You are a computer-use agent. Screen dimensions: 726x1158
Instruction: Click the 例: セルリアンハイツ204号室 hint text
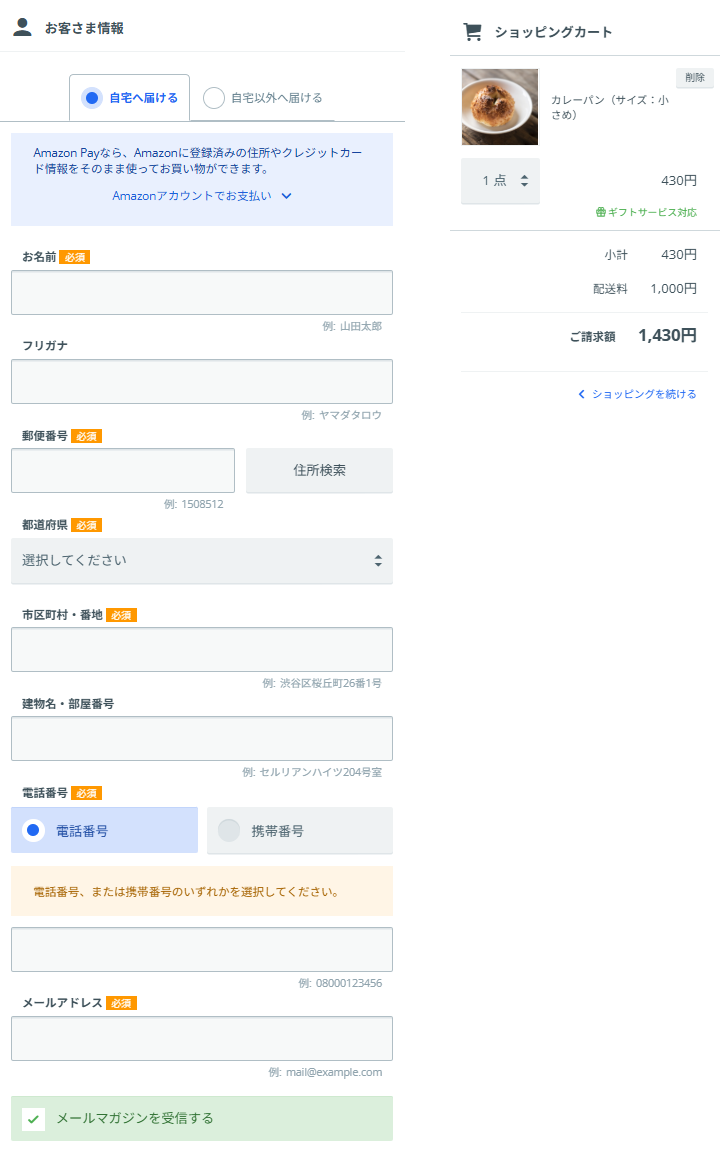pos(312,772)
